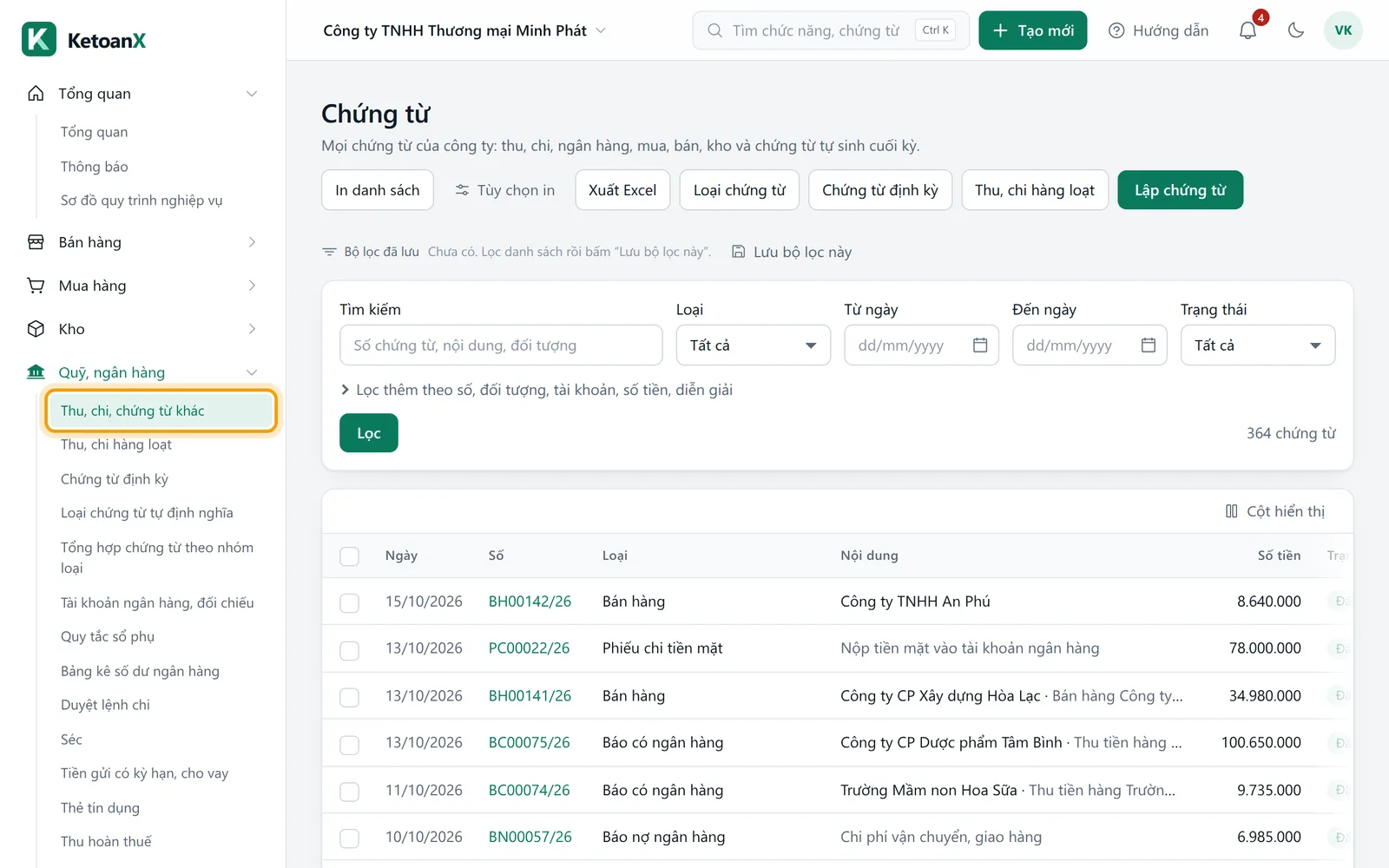
Task: Expand the Kho menu chevron
Action: coord(252,329)
